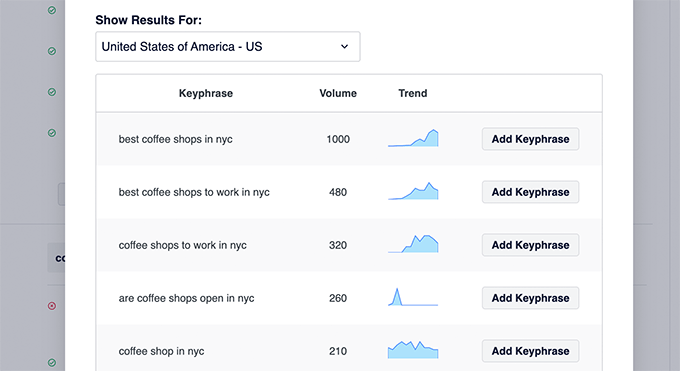Open the United States of America country dropdown
The height and width of the screenshot is (371, 680).
[x=228, y=46]
